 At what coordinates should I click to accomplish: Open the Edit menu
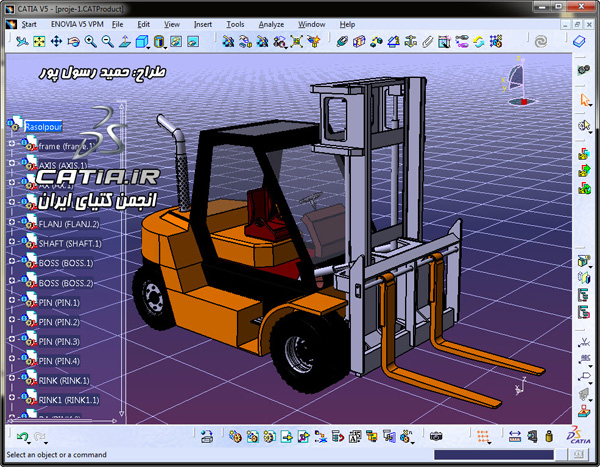(x=143, y=24)
